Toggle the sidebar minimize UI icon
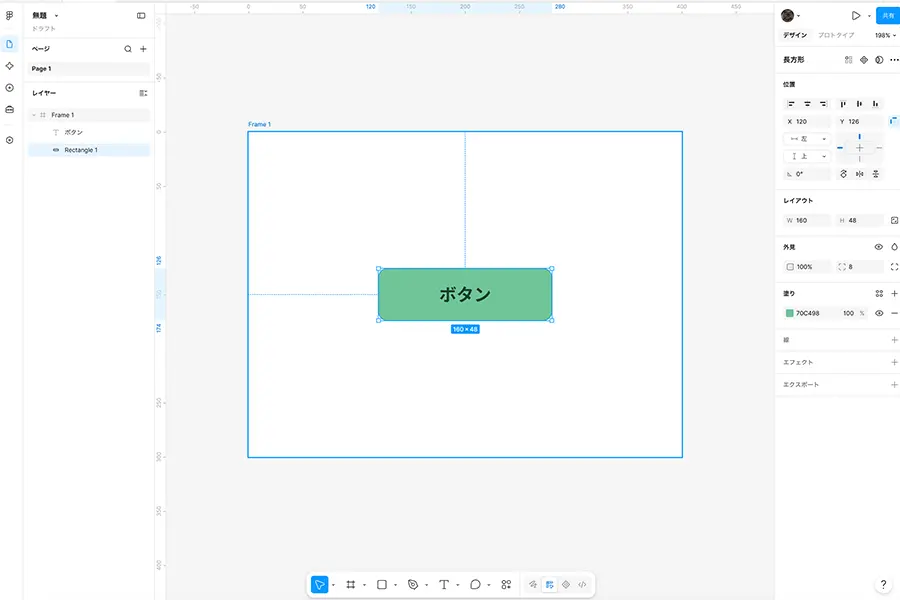Viewport: 900px width, 600px height. click(141, 16)
